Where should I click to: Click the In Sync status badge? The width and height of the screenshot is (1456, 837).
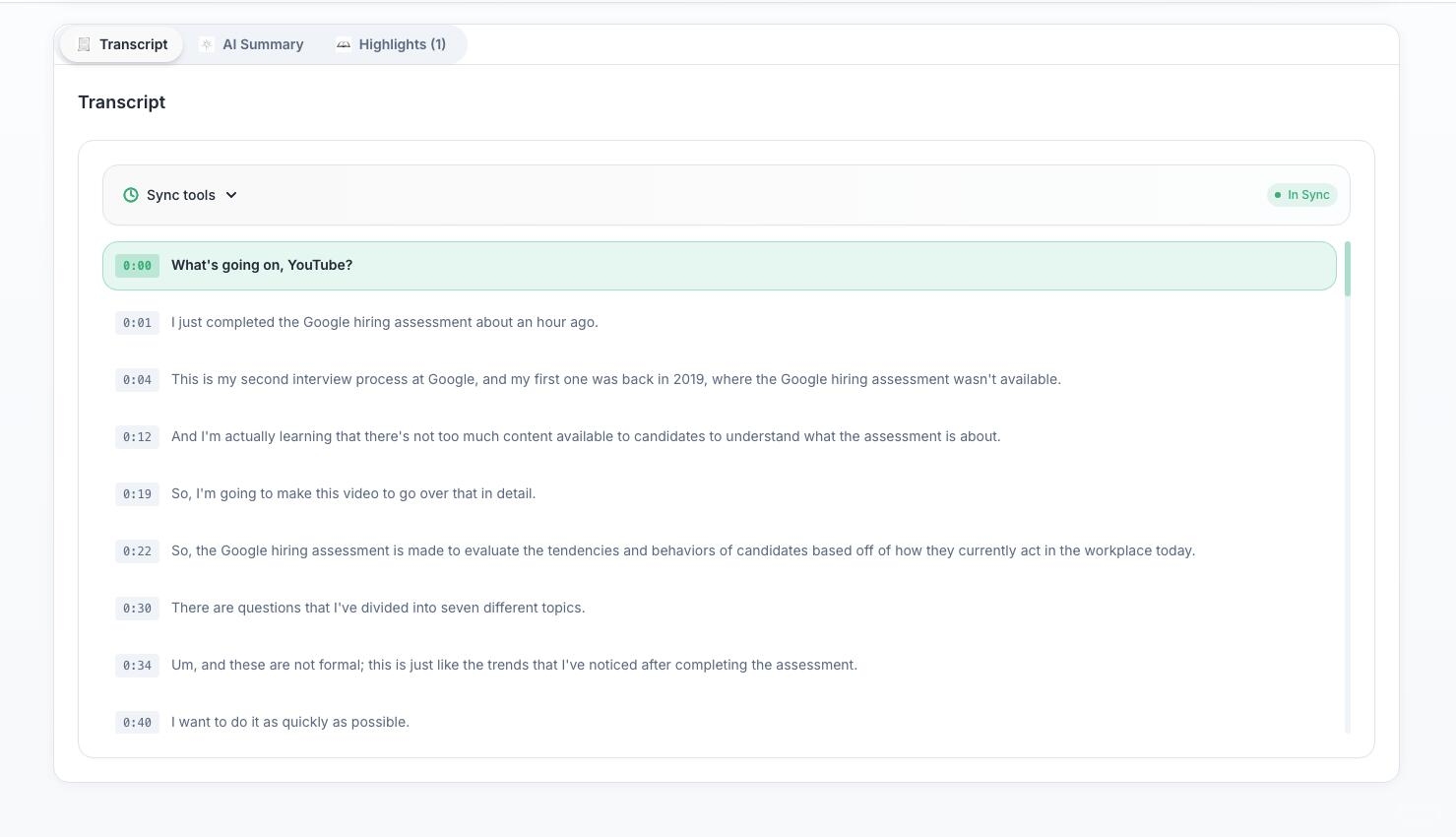click(1301, 195)
